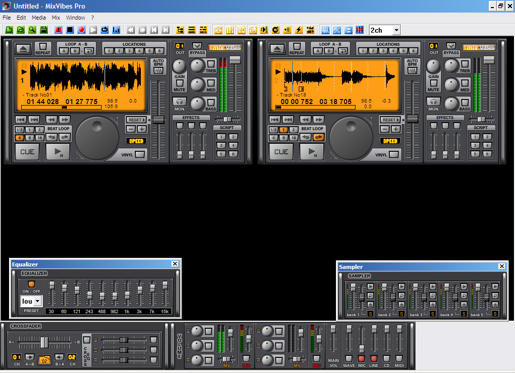Click the green magnifier search toolbar icon
Viewport: 515px width, 373px height.
(x=32, y=30)
